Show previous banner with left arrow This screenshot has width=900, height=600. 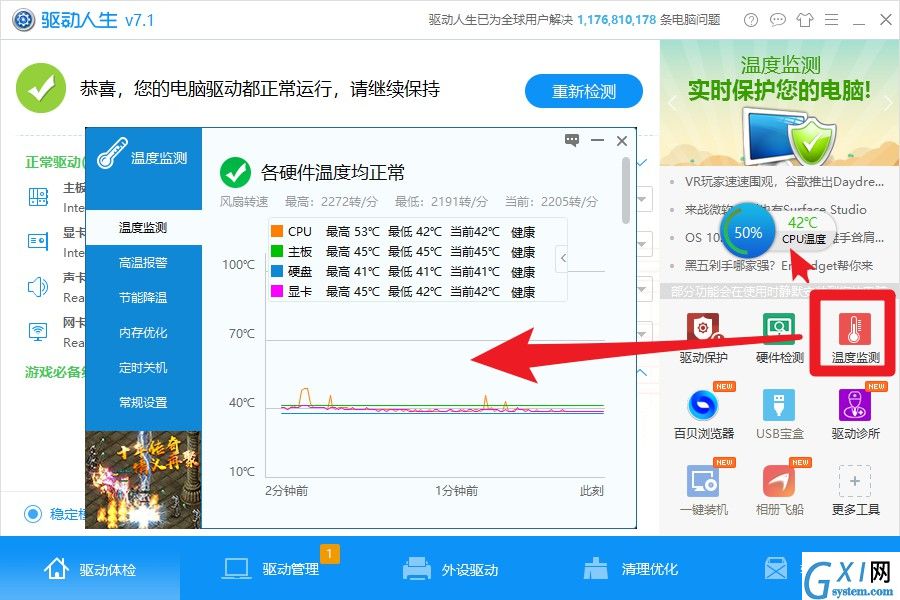[673, 103]
